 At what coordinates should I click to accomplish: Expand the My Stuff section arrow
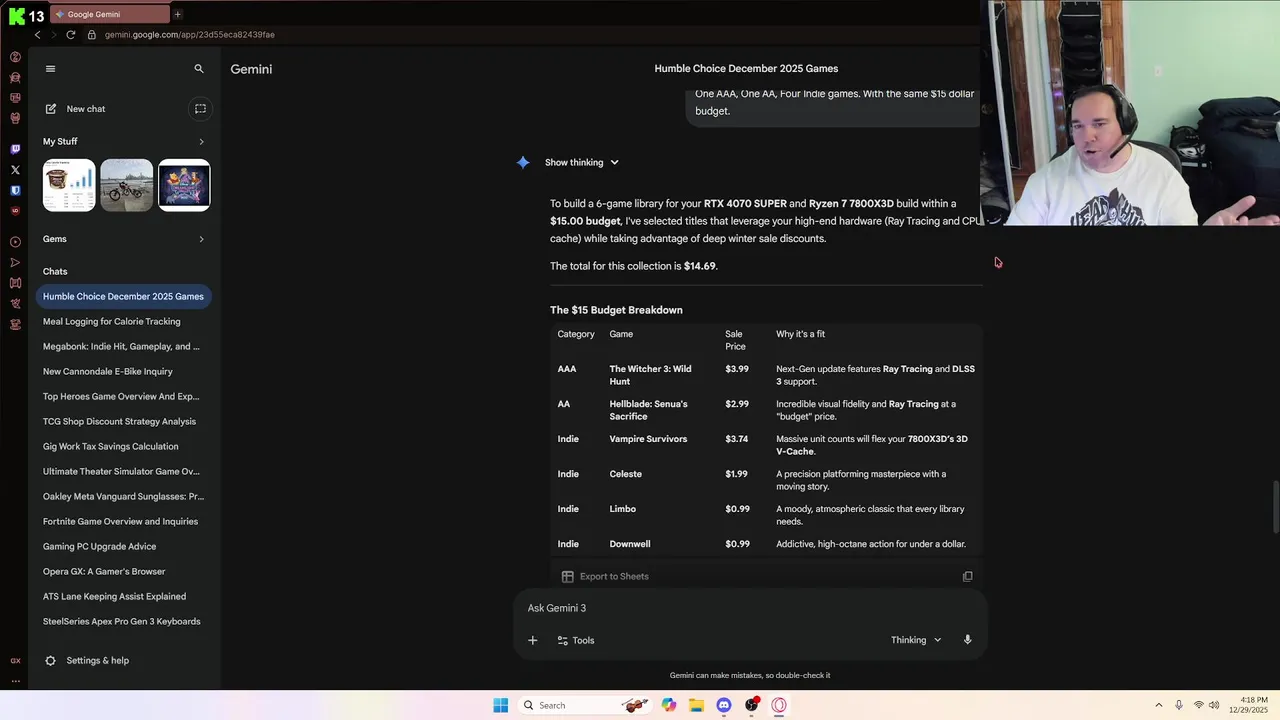coord(201,142)
